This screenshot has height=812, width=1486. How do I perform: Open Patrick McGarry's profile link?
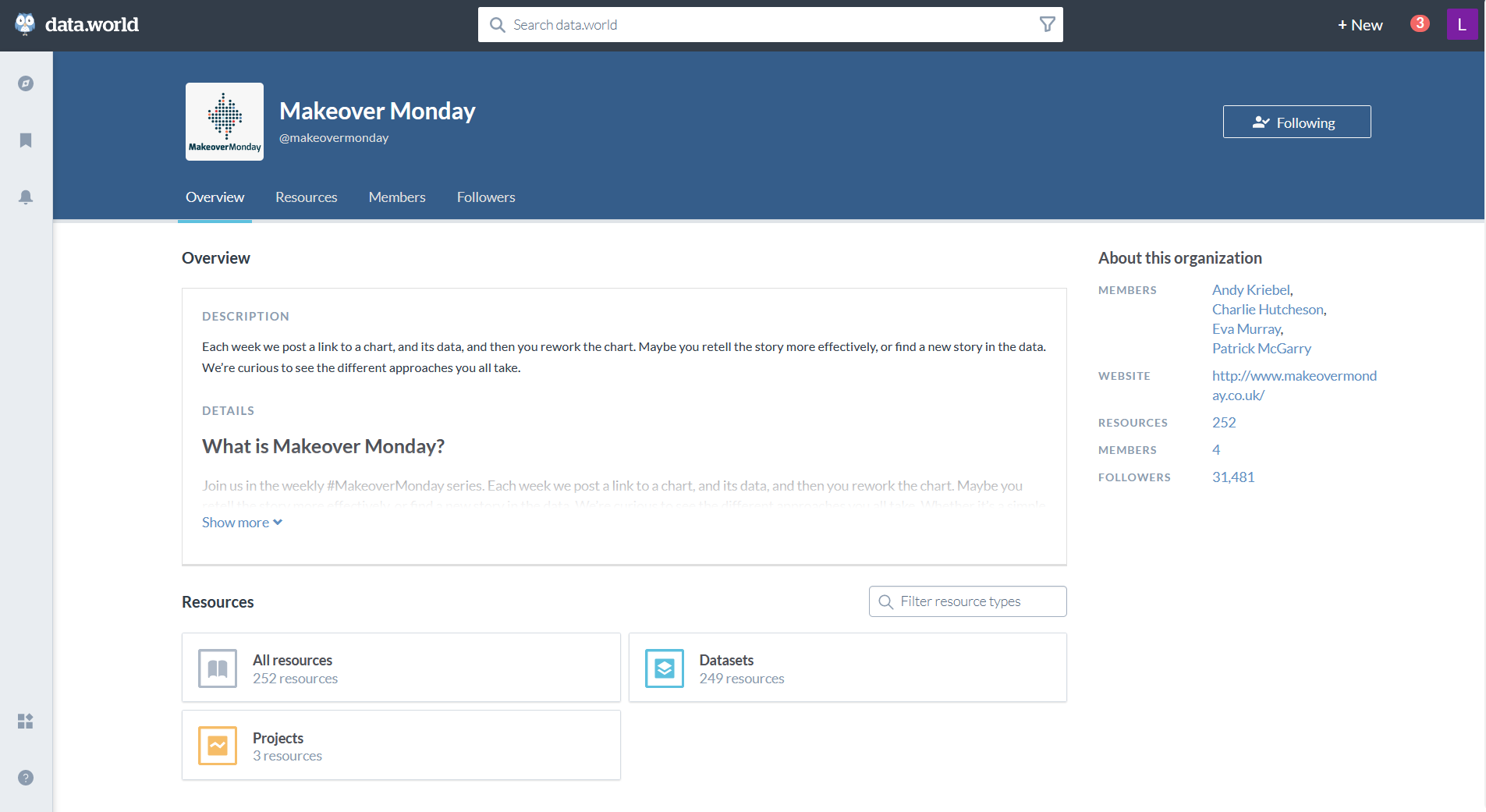click(1261, 349)
